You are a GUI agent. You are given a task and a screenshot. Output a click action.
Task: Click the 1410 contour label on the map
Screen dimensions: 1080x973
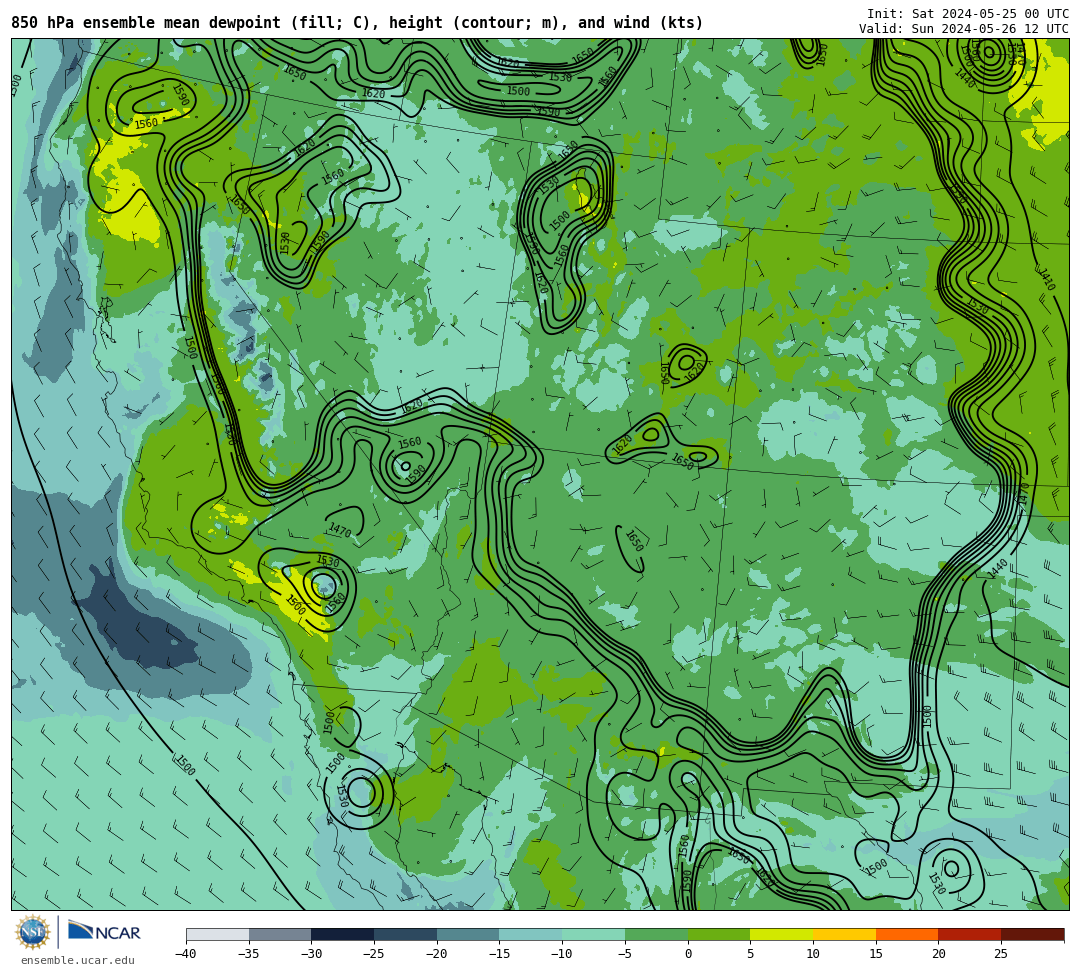(x=1046, y=279)
